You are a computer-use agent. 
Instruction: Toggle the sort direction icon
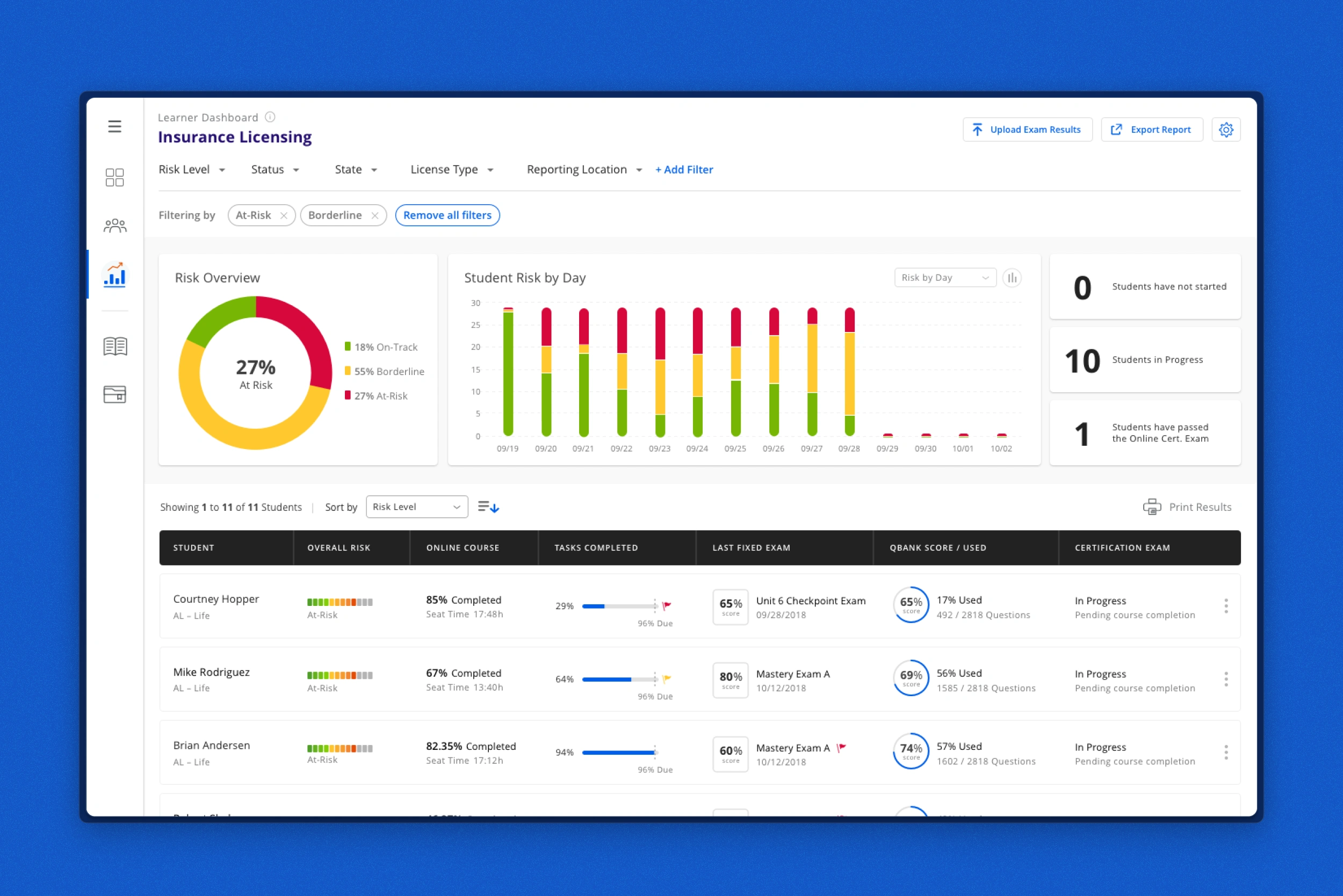(488, 507)
